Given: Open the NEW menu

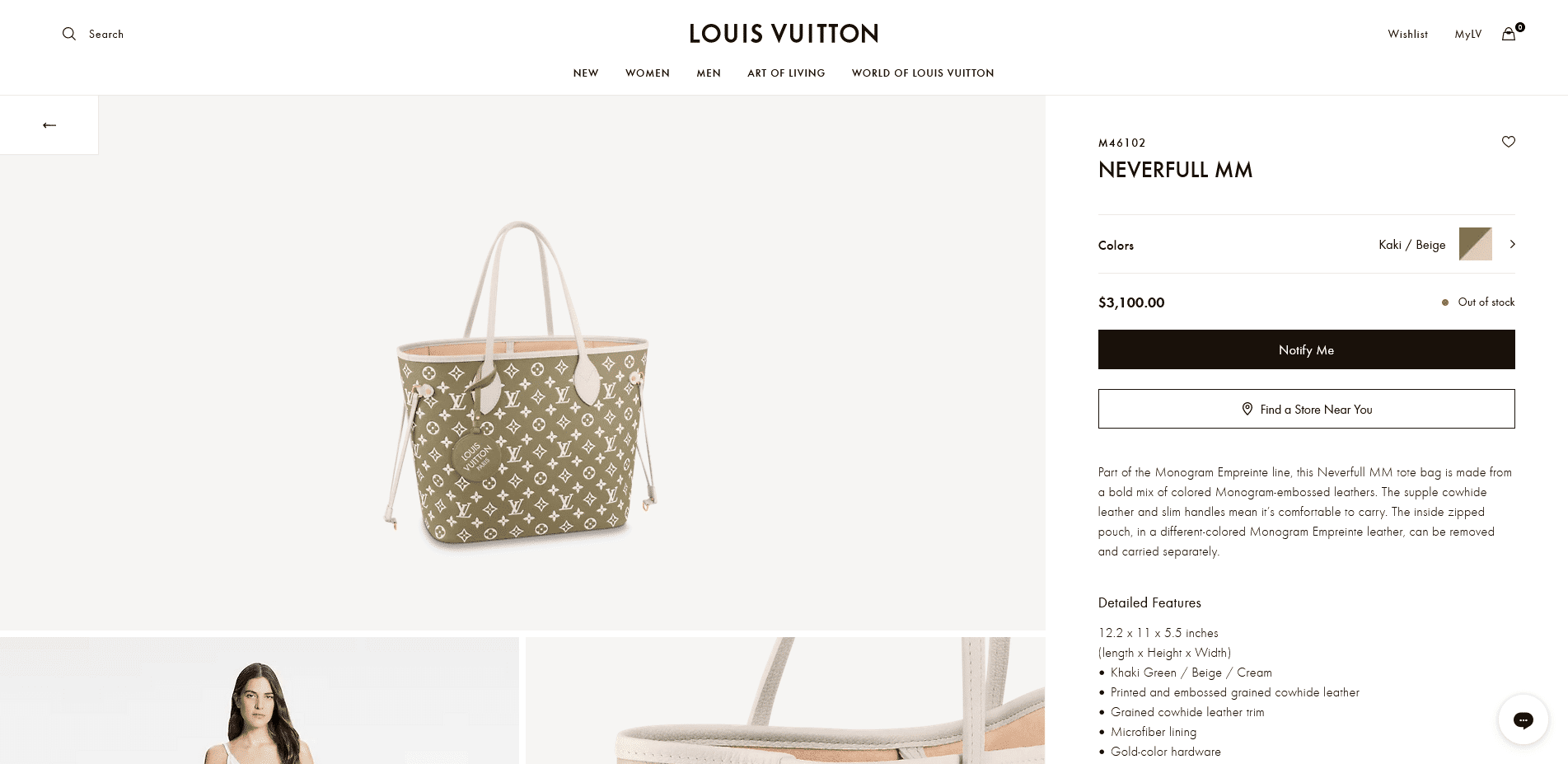Looking at the screenshot, I should point(586,73).
